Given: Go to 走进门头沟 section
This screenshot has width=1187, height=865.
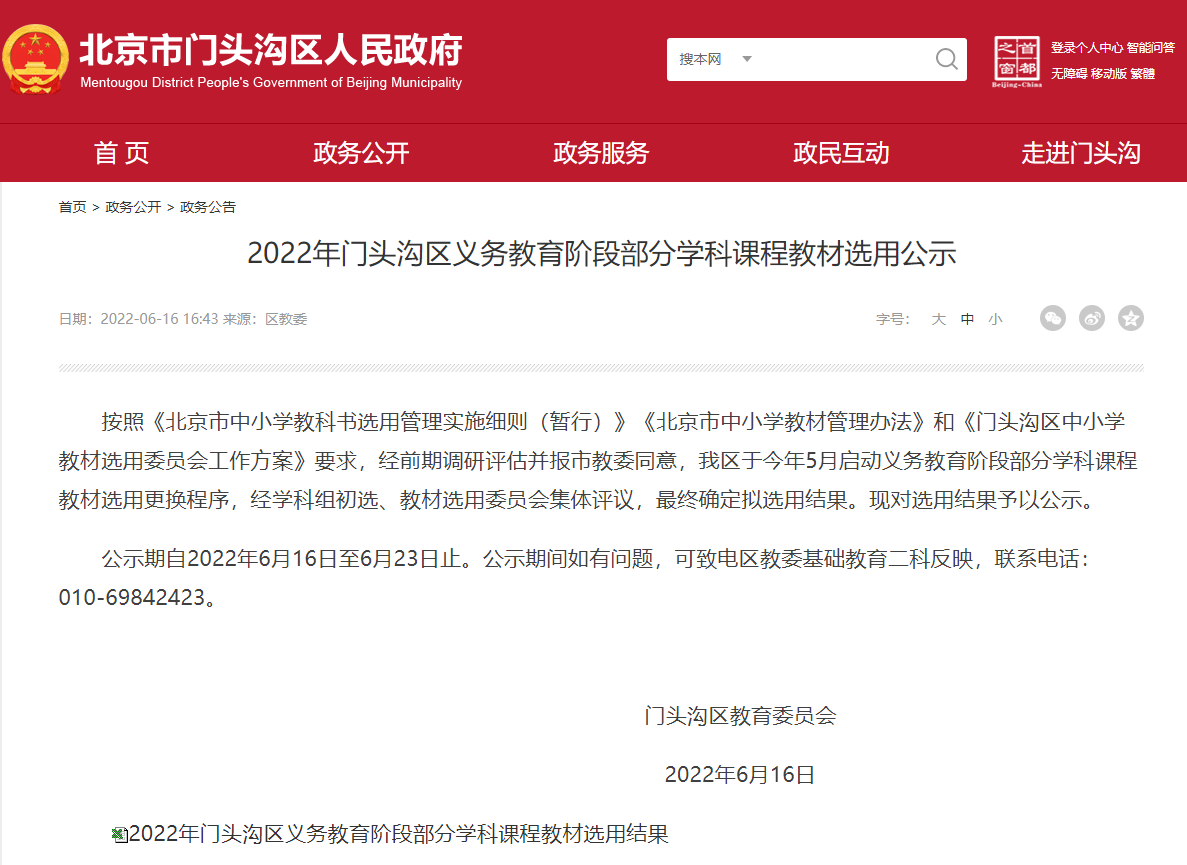Looking at the screenshot, I should (1080, 153).
